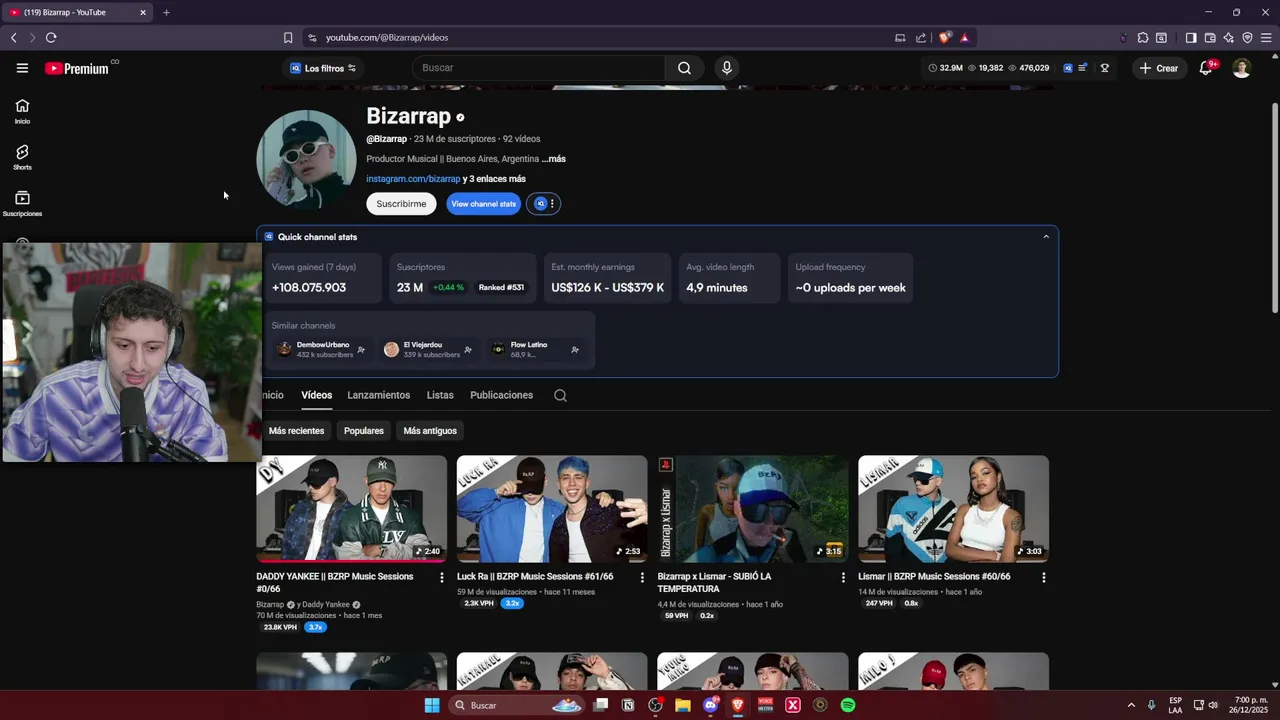This screenshot has height=720, width=1280.
Task: Open Brave Wallet icon
Action: pyautogui.click(x=1210, y=37)
